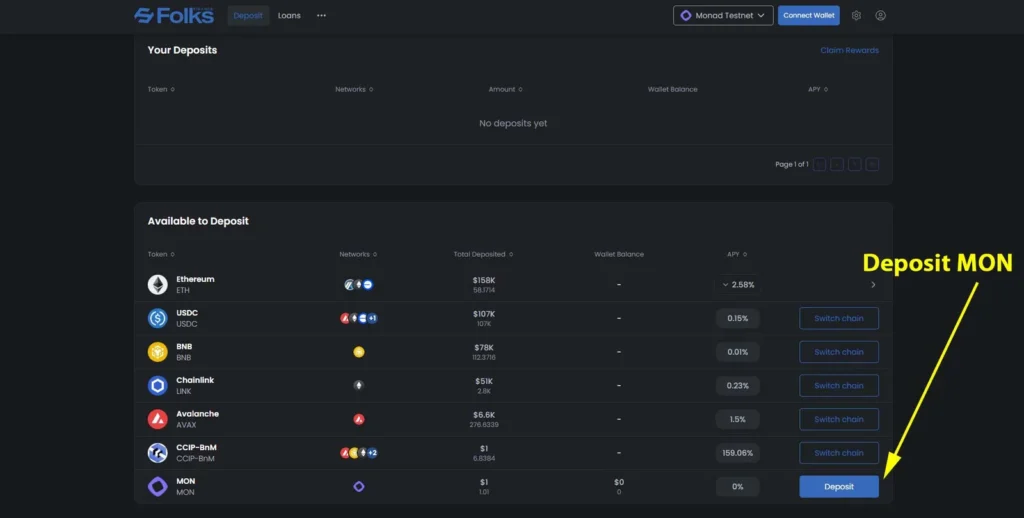Go to first page of deposits
The image size is (1024, 518).
[x=820, y=165]
